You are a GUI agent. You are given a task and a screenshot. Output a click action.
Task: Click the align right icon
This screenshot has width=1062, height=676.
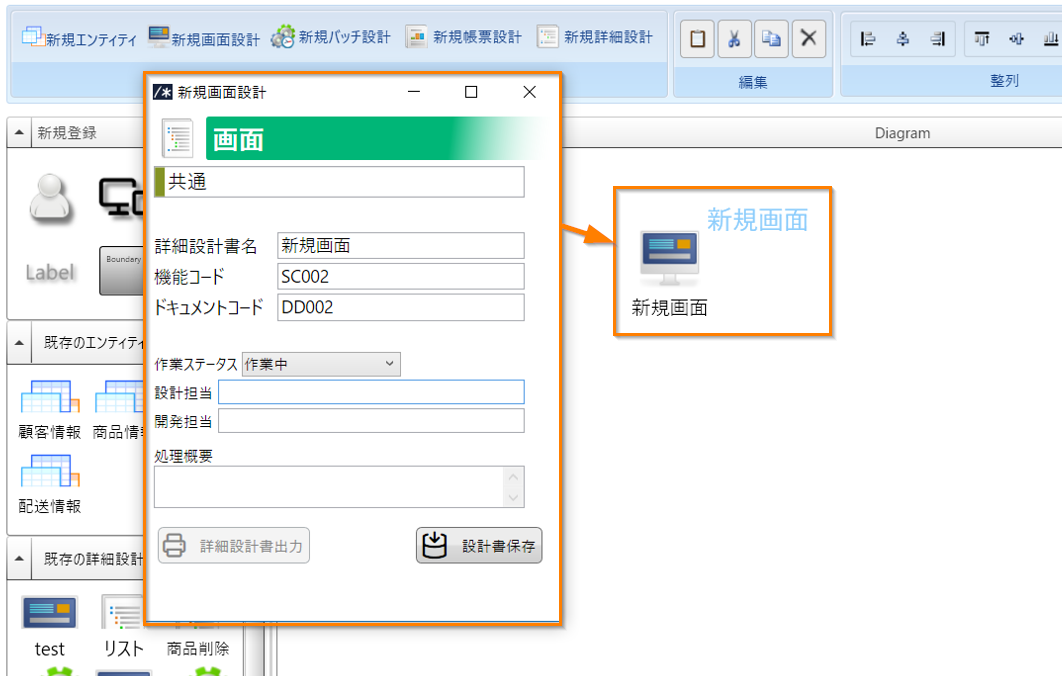[937, 39]
